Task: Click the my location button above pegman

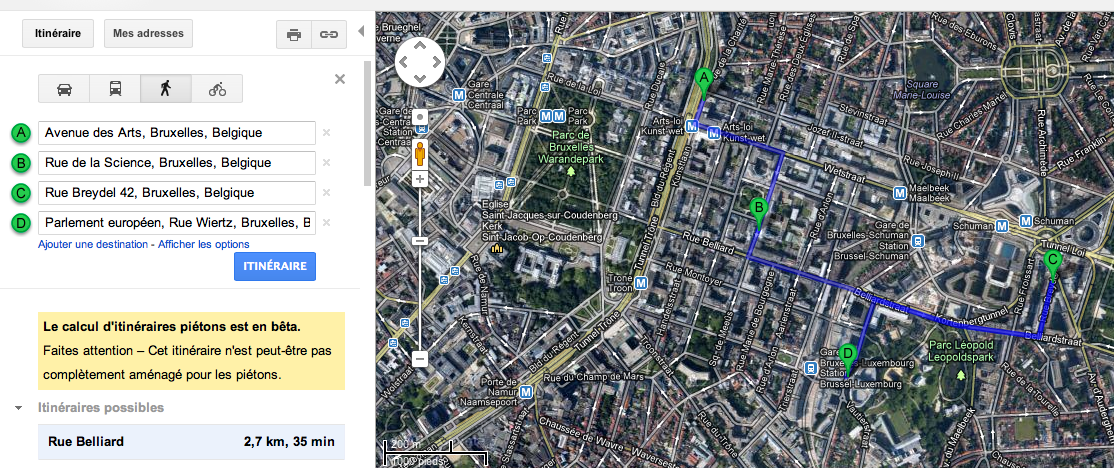Action: coord(420,118)
